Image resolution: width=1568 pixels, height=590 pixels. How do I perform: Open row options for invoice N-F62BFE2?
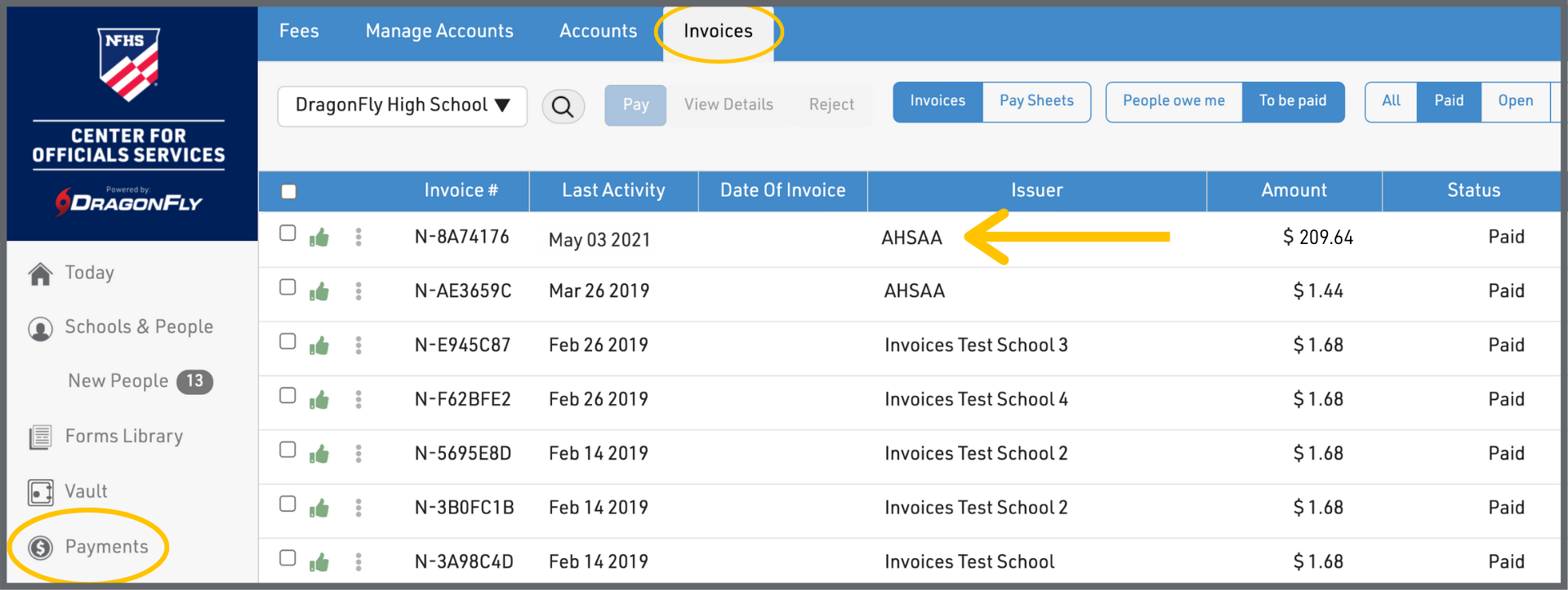pyautogui.click(x=359, y=400)
